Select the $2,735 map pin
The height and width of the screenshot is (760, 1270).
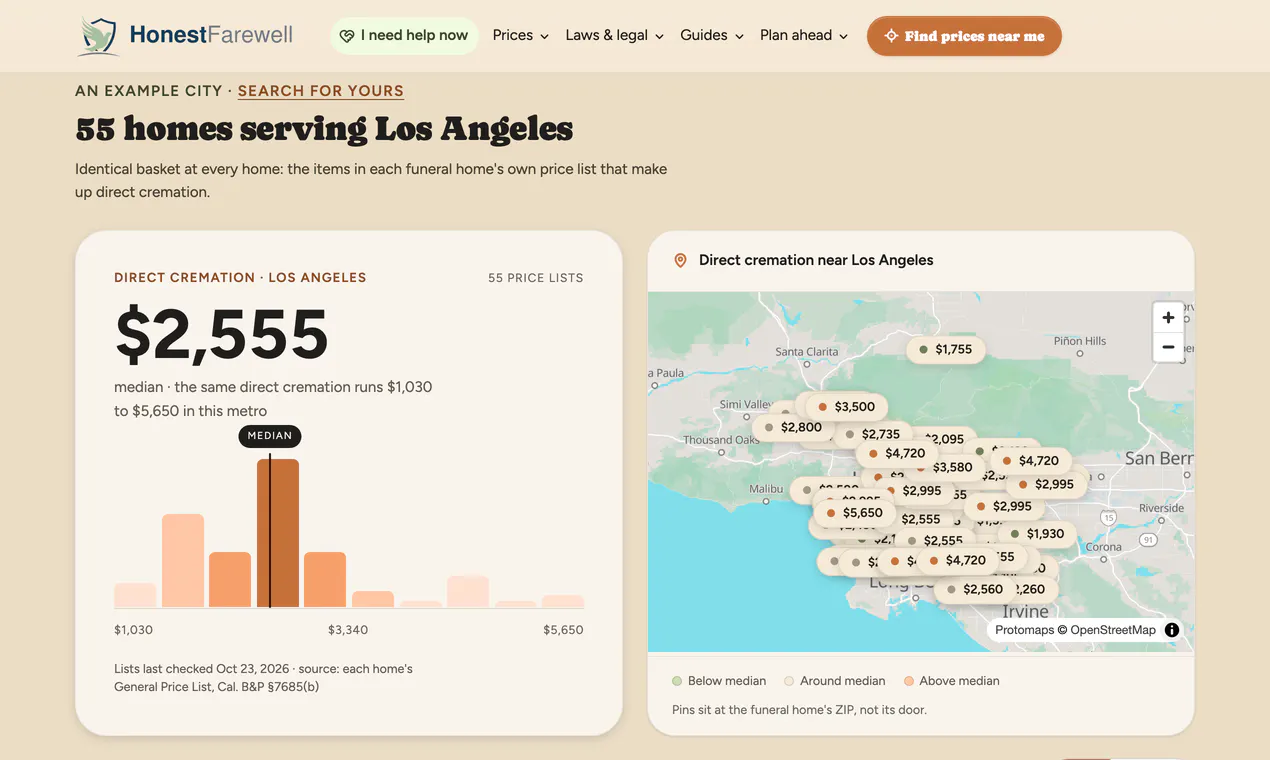click(x=873, y=434)
